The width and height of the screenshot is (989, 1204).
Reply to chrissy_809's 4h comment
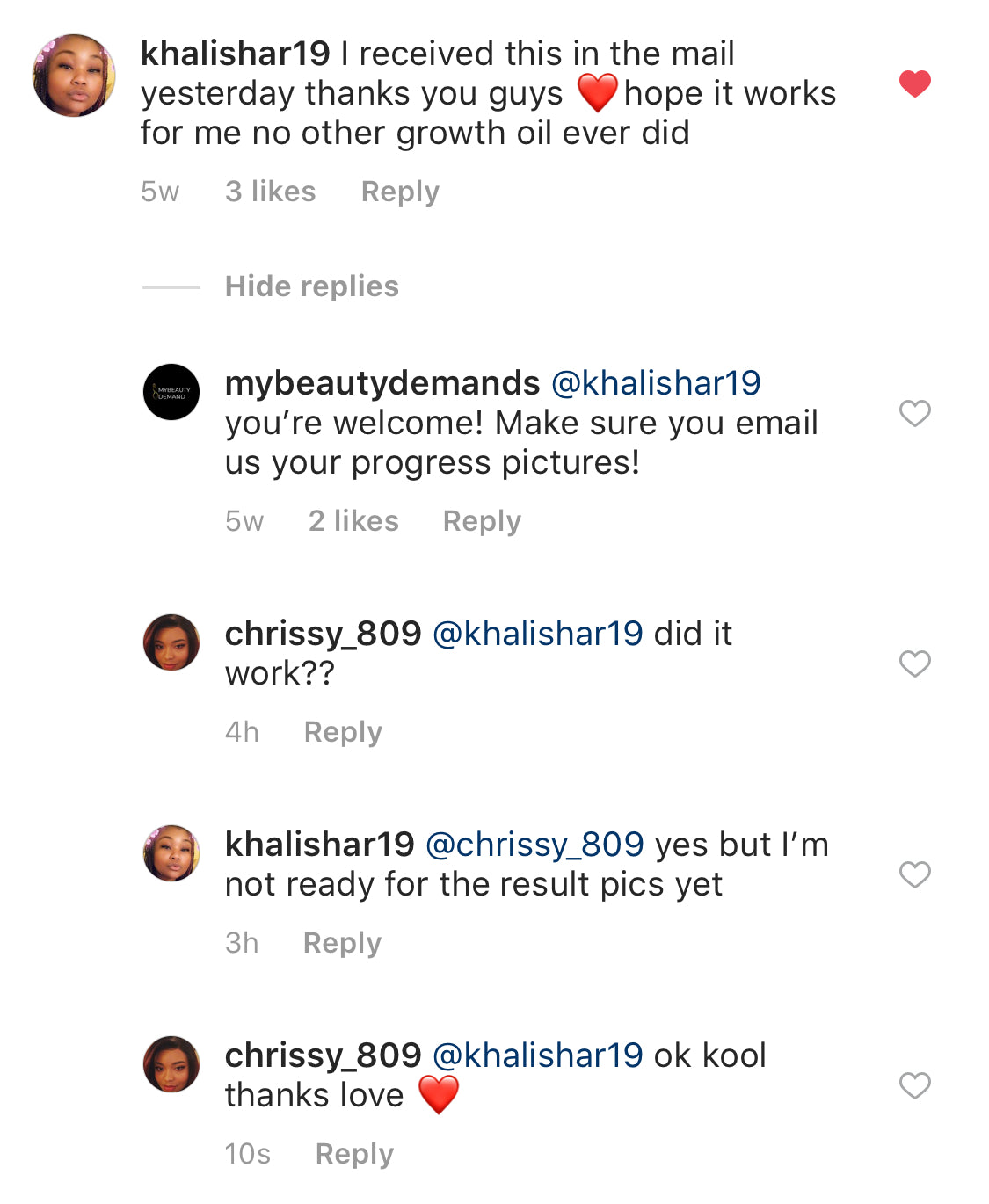point(343,732)
